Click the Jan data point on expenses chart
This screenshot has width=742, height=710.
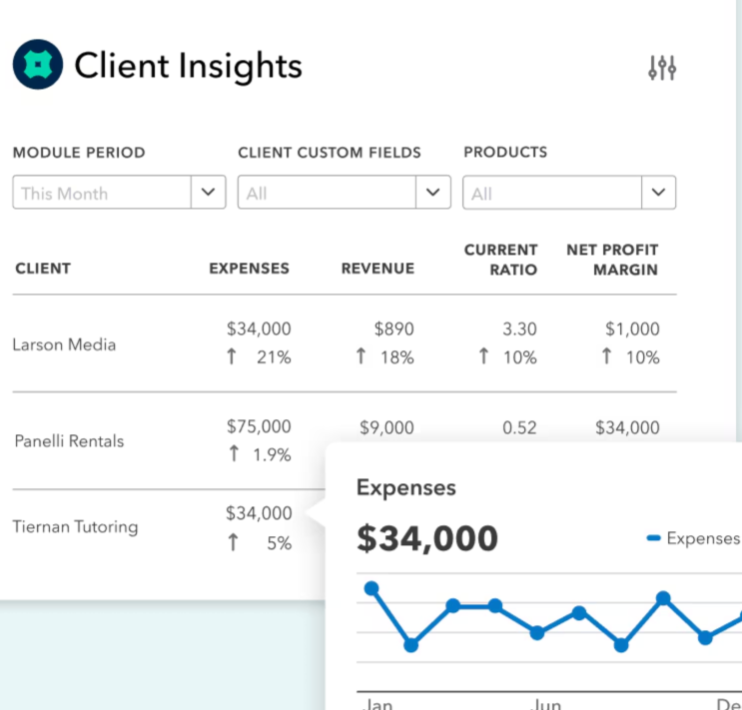pos(371,588)
